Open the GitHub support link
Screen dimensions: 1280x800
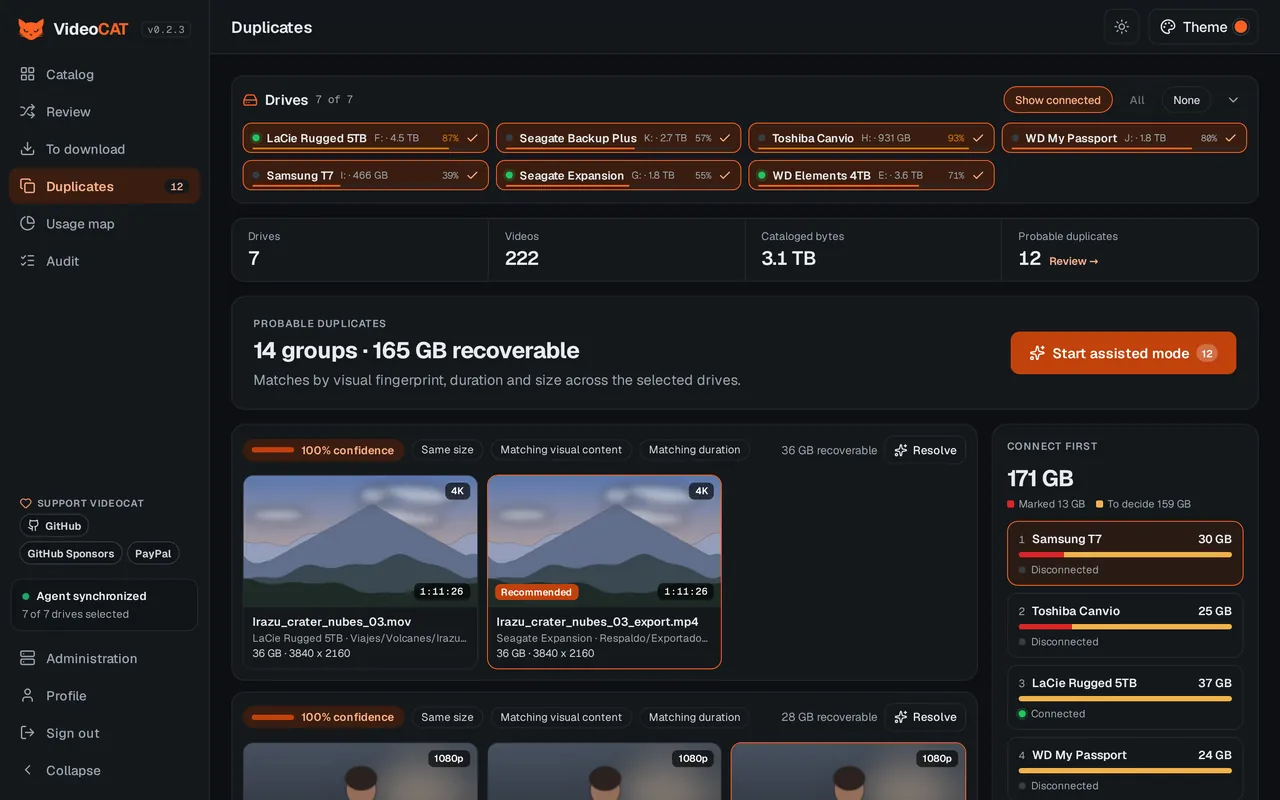[55, 526]
